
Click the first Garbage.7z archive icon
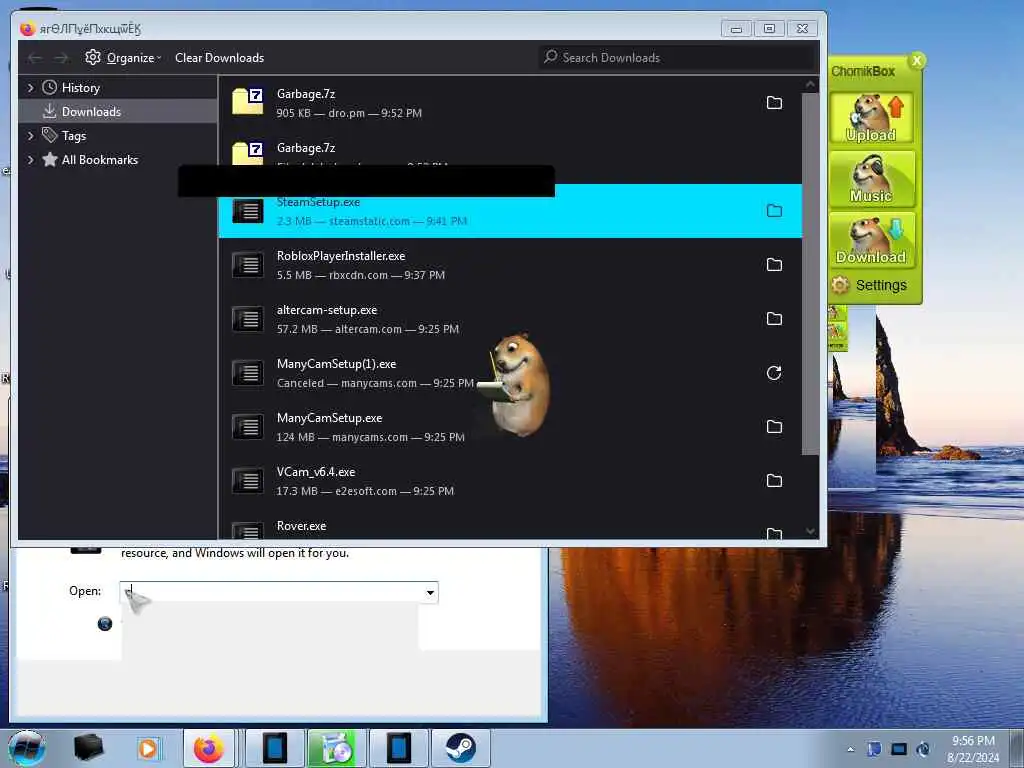248,101
